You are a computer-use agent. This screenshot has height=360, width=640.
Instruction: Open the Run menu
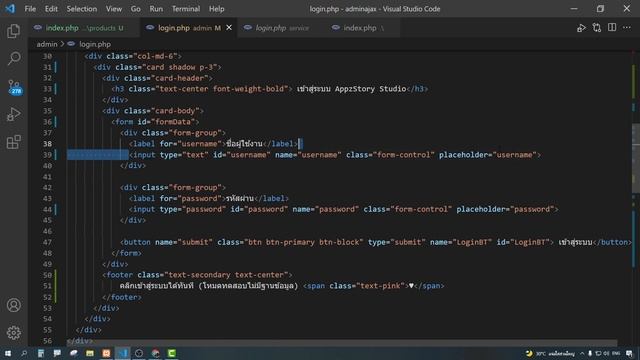[156, 9]
